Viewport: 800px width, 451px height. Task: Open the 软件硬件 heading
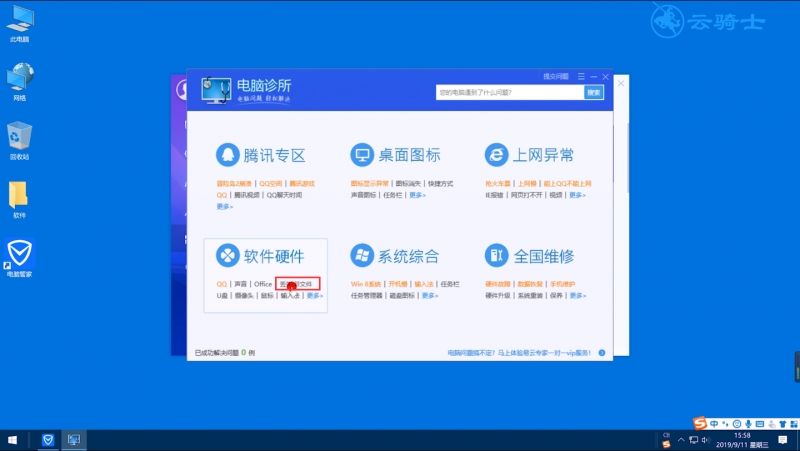pyautogui.click(x=274, y=256)
